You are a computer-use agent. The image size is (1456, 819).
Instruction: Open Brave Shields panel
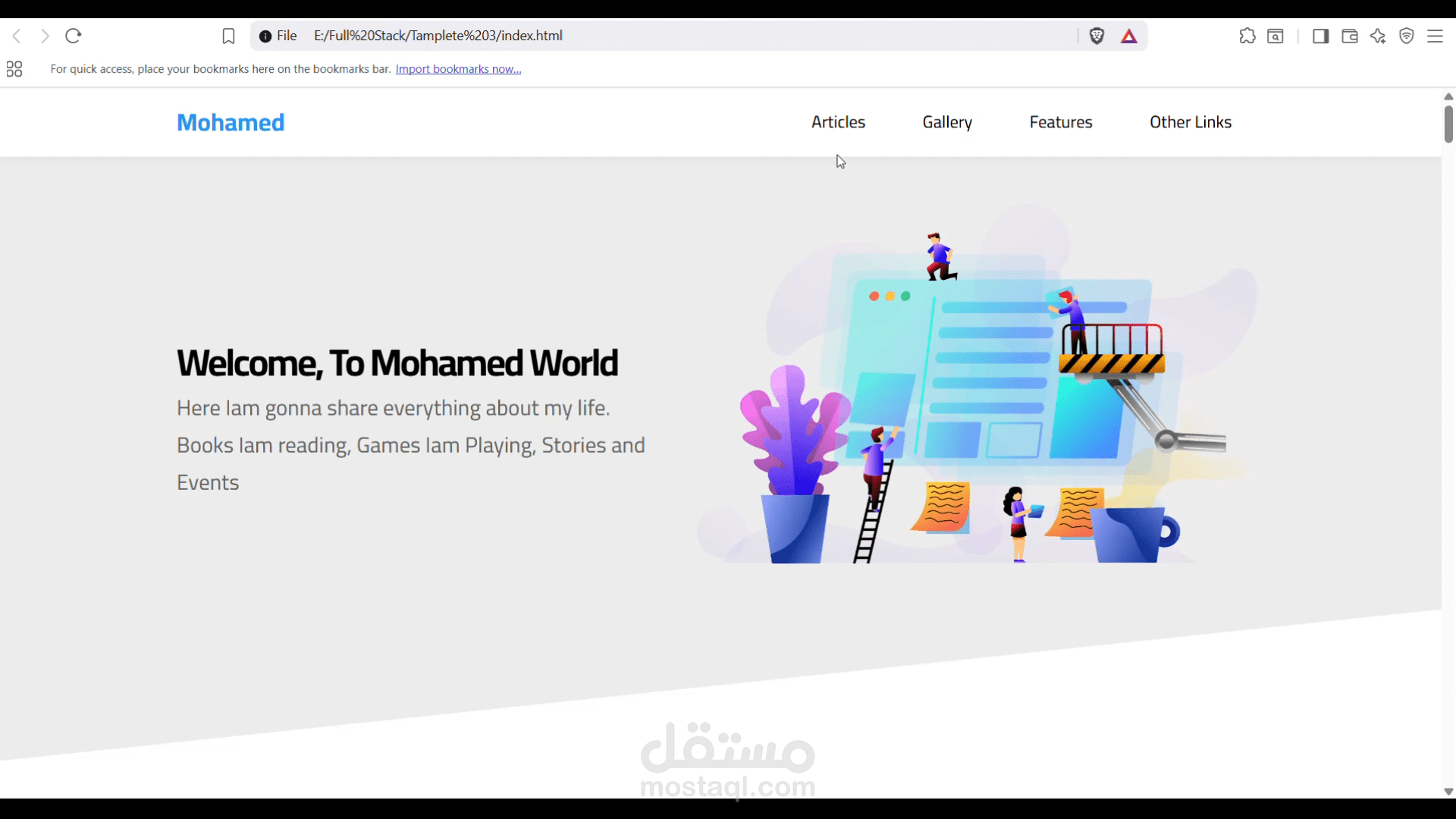point(1097,36)
